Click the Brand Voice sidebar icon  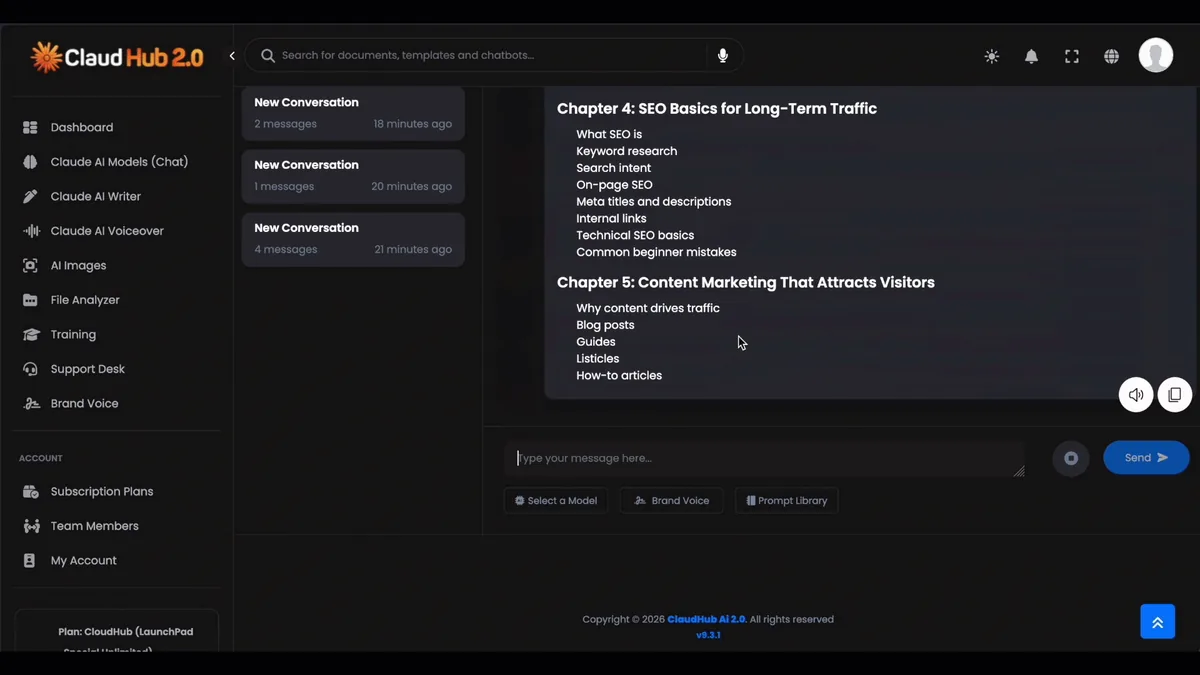point(30,404)
